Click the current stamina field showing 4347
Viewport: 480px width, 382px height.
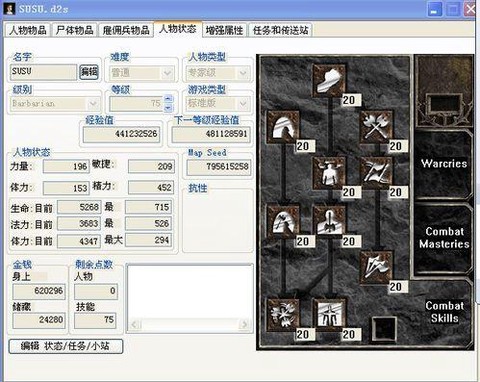click(79, 241)
